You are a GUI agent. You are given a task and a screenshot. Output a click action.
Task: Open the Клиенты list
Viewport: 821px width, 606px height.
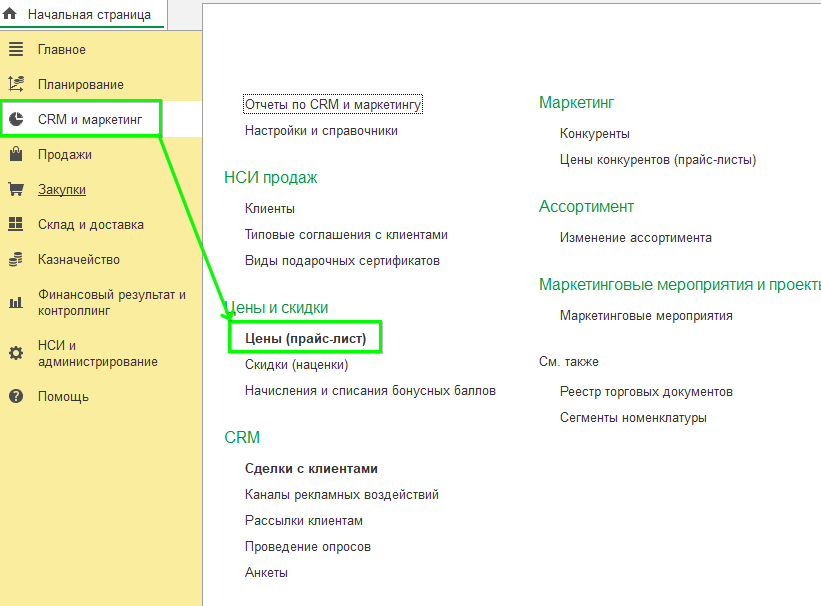tap(270, 208)
